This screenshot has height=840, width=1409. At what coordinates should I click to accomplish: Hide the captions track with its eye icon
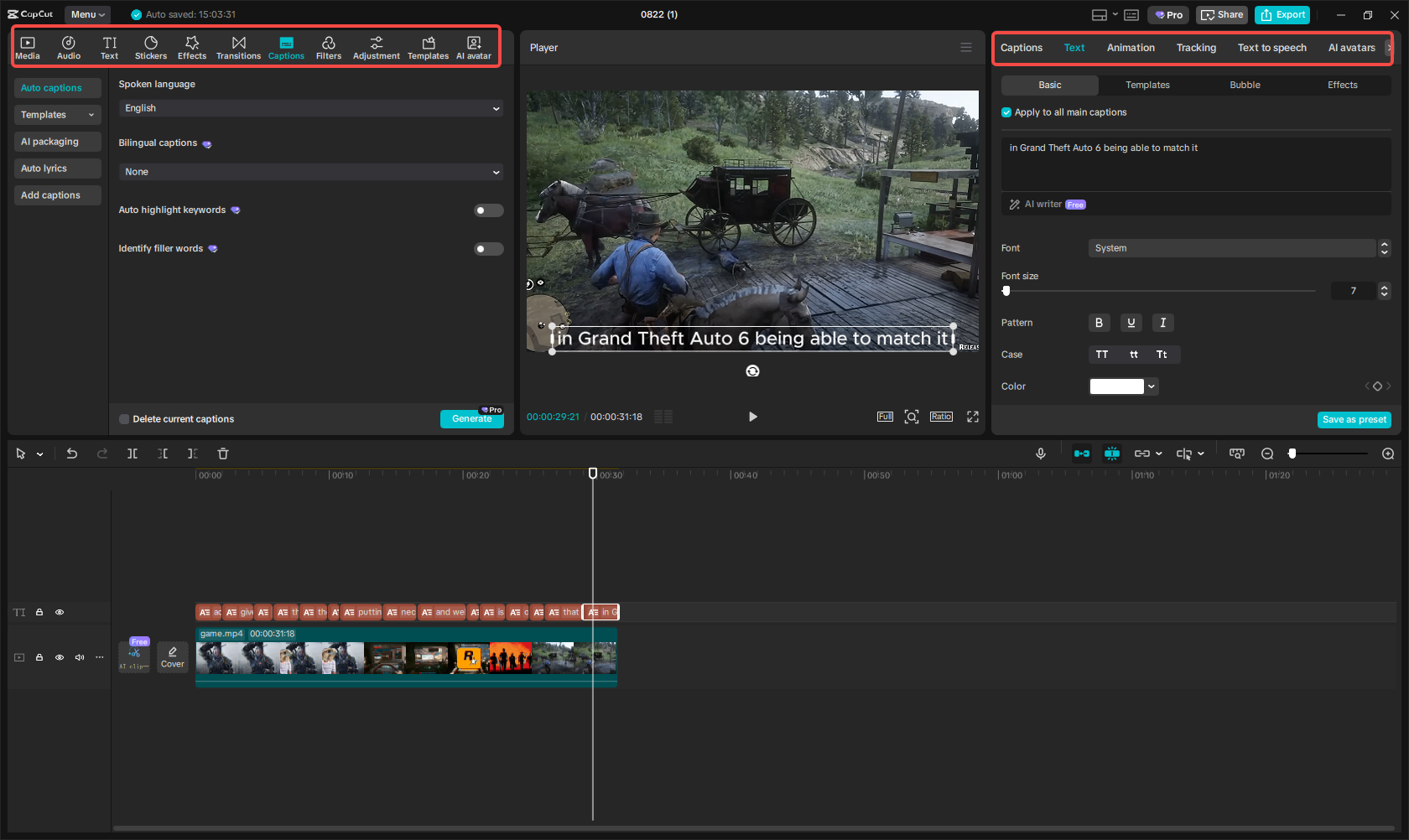click(59, 612)
